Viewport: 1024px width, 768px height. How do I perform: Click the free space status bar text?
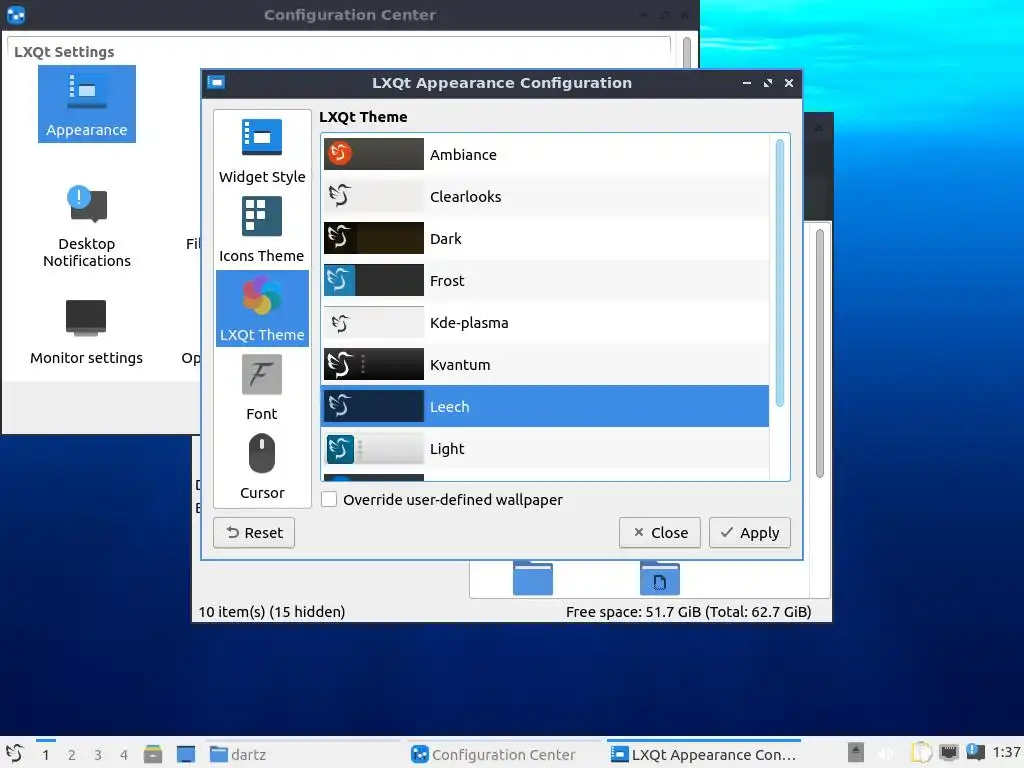tap(688, 612)
